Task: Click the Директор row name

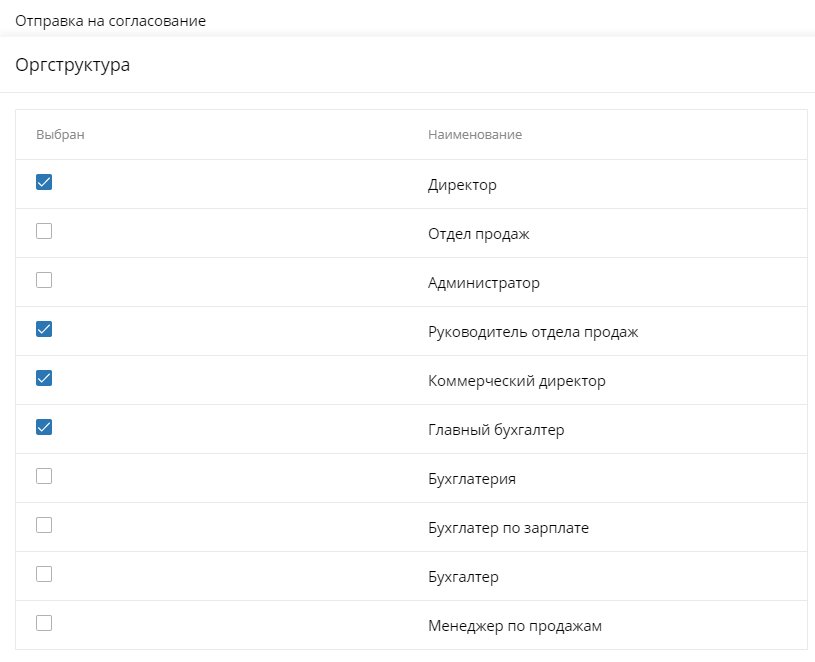Action: click(x=462, y=185)
